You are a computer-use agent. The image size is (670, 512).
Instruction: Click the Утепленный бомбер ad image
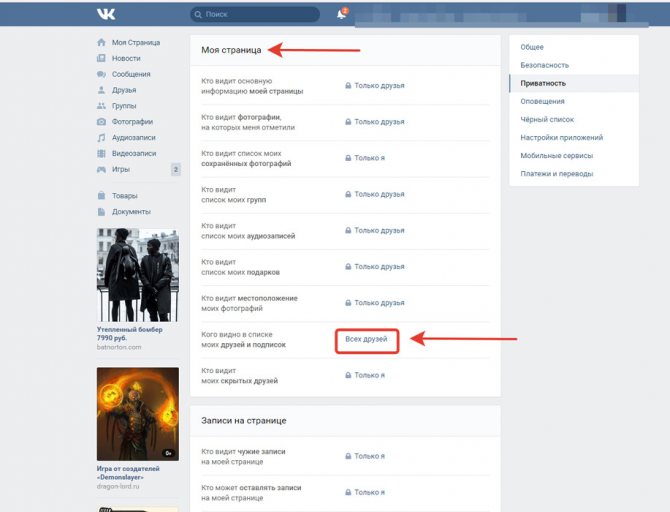137,274
